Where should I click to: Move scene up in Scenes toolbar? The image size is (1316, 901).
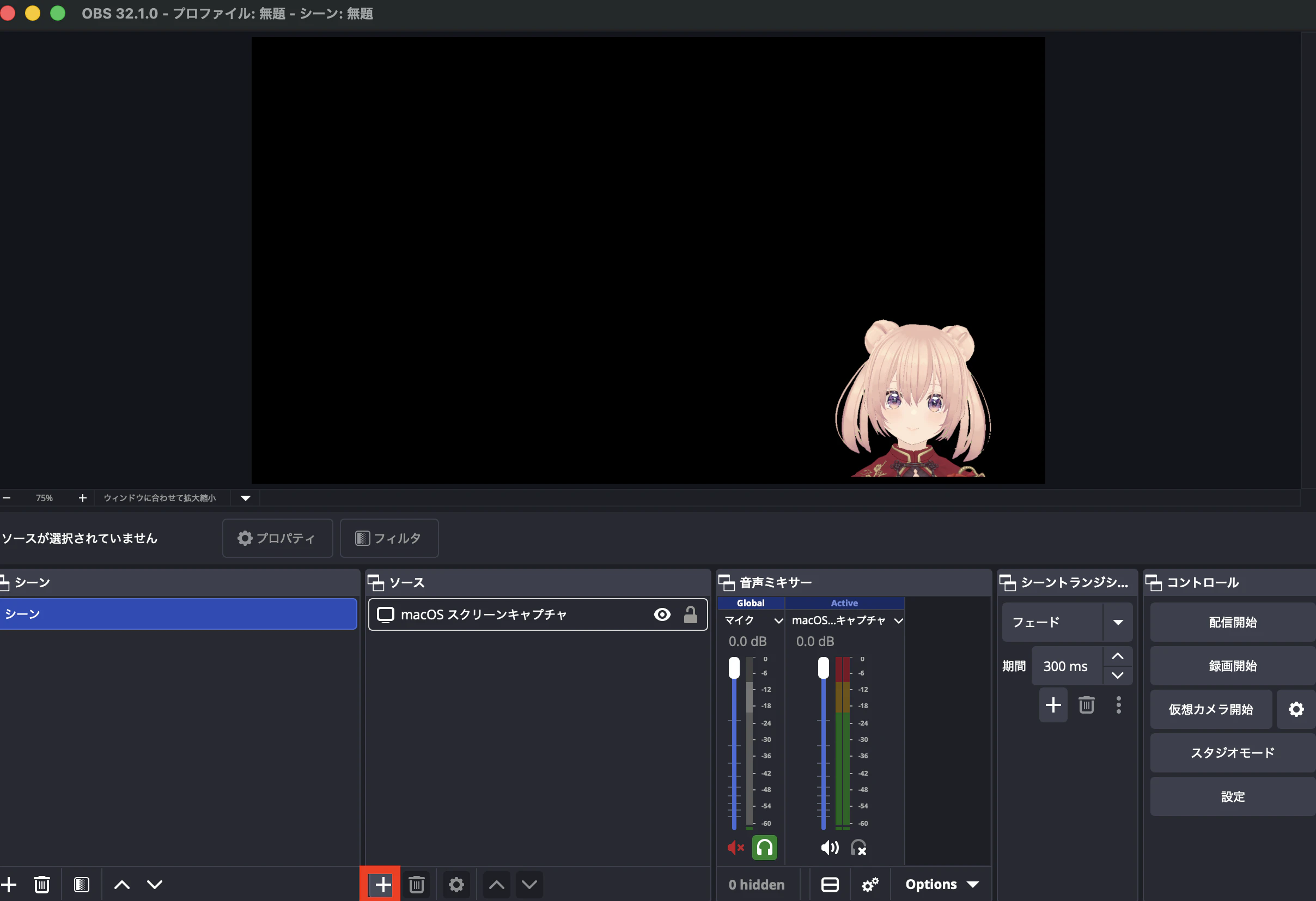pos(122,884)
